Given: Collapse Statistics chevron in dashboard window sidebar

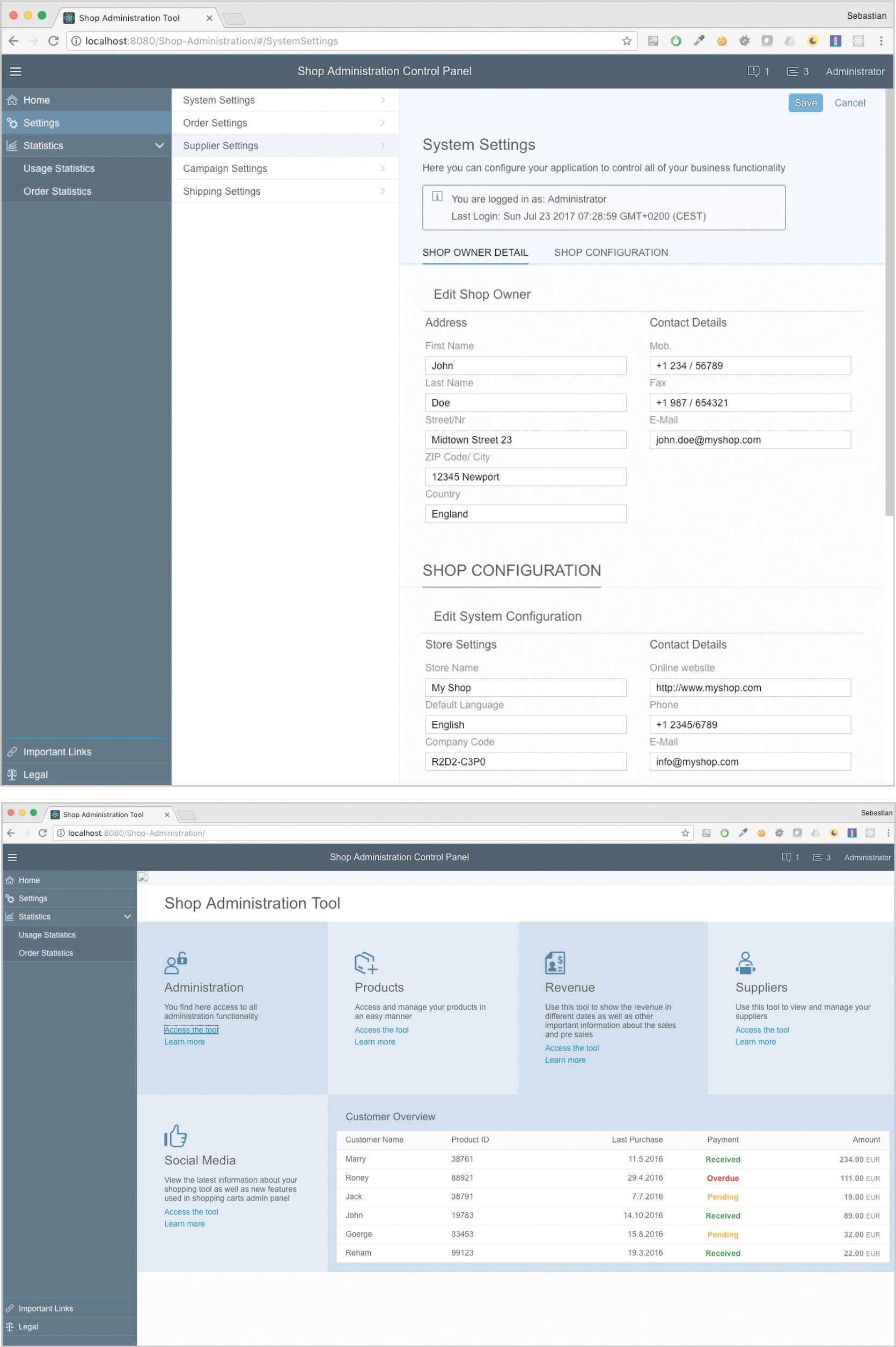Looking at the screenshot, I should [128, 917].
